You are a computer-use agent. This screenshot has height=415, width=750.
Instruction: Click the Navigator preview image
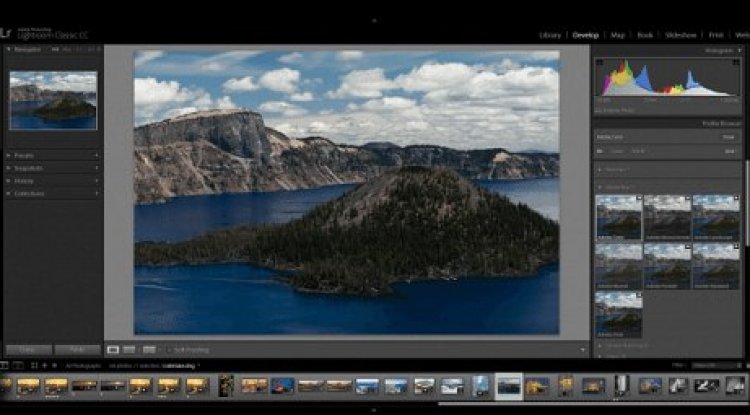coord(53,100)
